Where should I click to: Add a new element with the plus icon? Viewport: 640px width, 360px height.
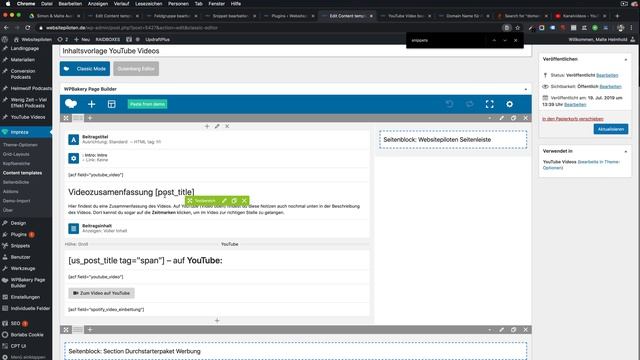(x=91, y=104)
